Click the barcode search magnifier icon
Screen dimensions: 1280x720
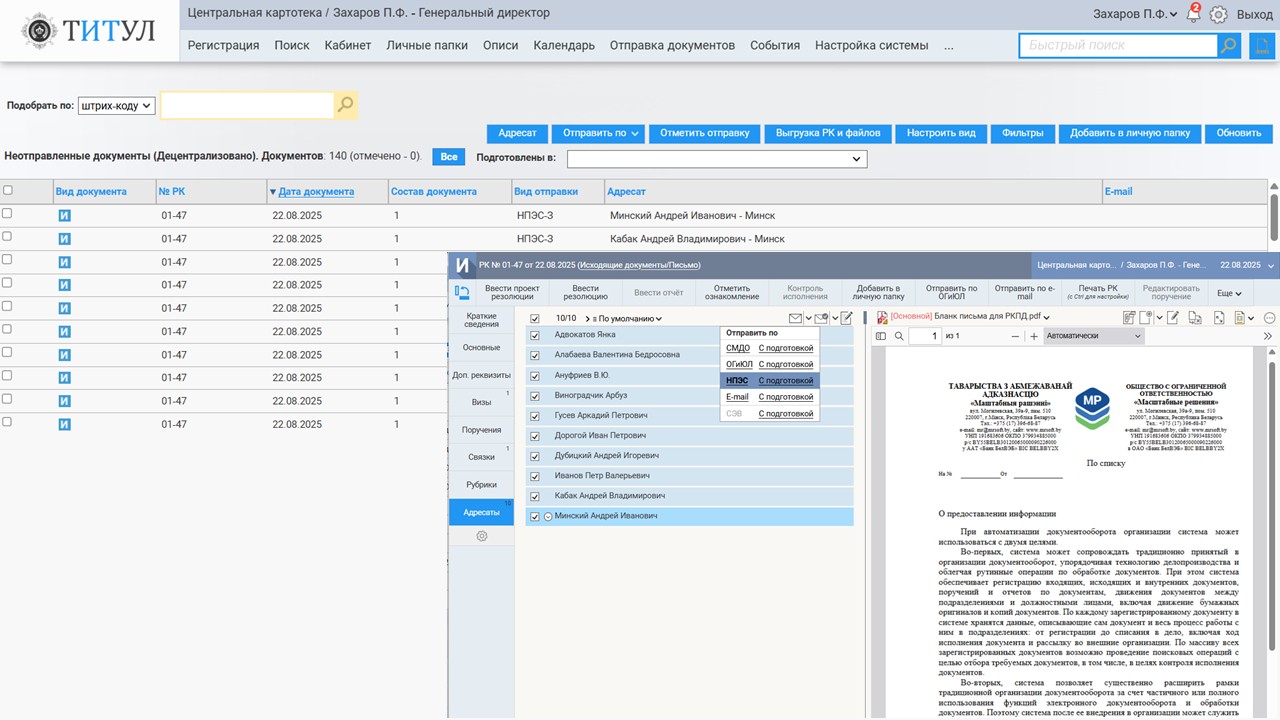(345, 105)
